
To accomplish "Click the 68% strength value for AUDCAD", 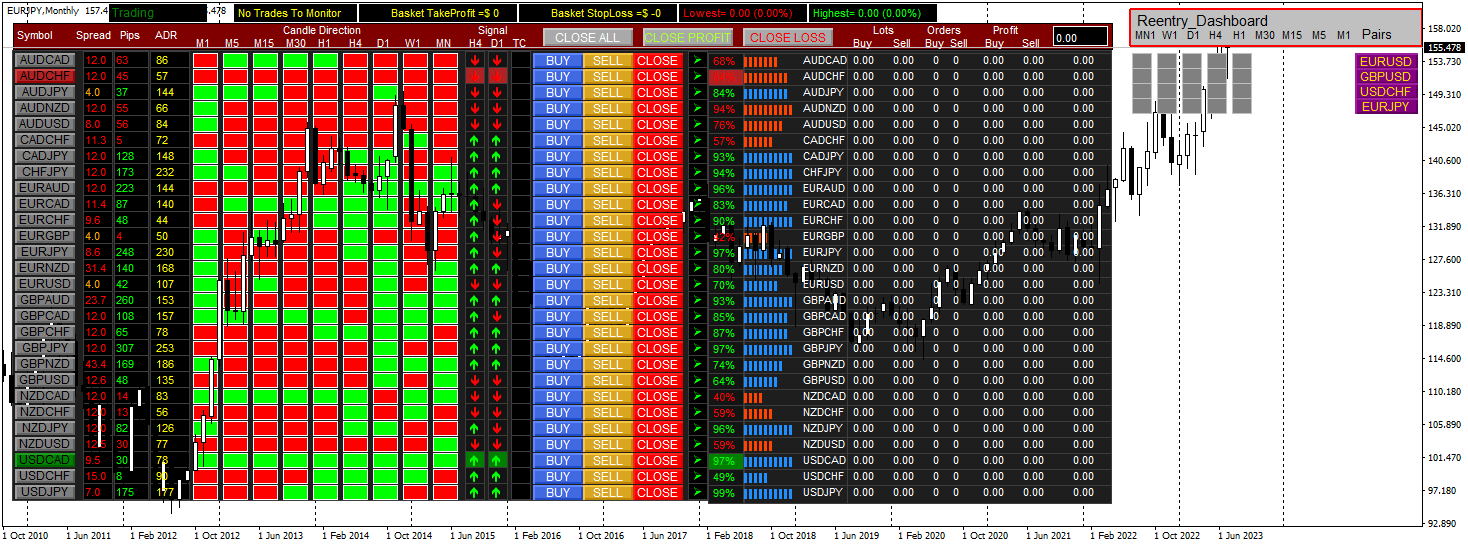I will tap(724, 61).
